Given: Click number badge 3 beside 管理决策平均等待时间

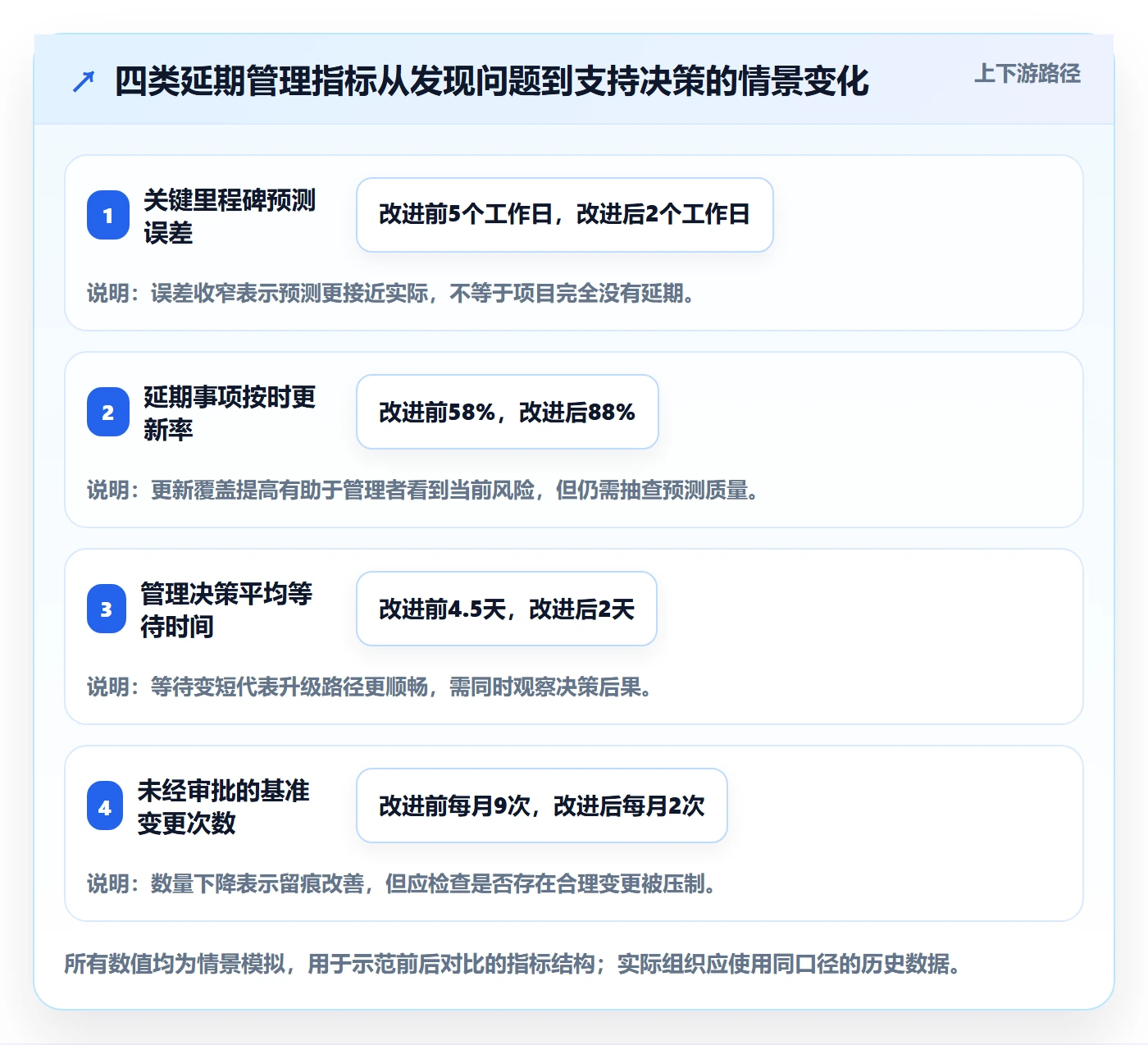Looking at the screenshot, I should pyautogui.click(x=107, y=609).
